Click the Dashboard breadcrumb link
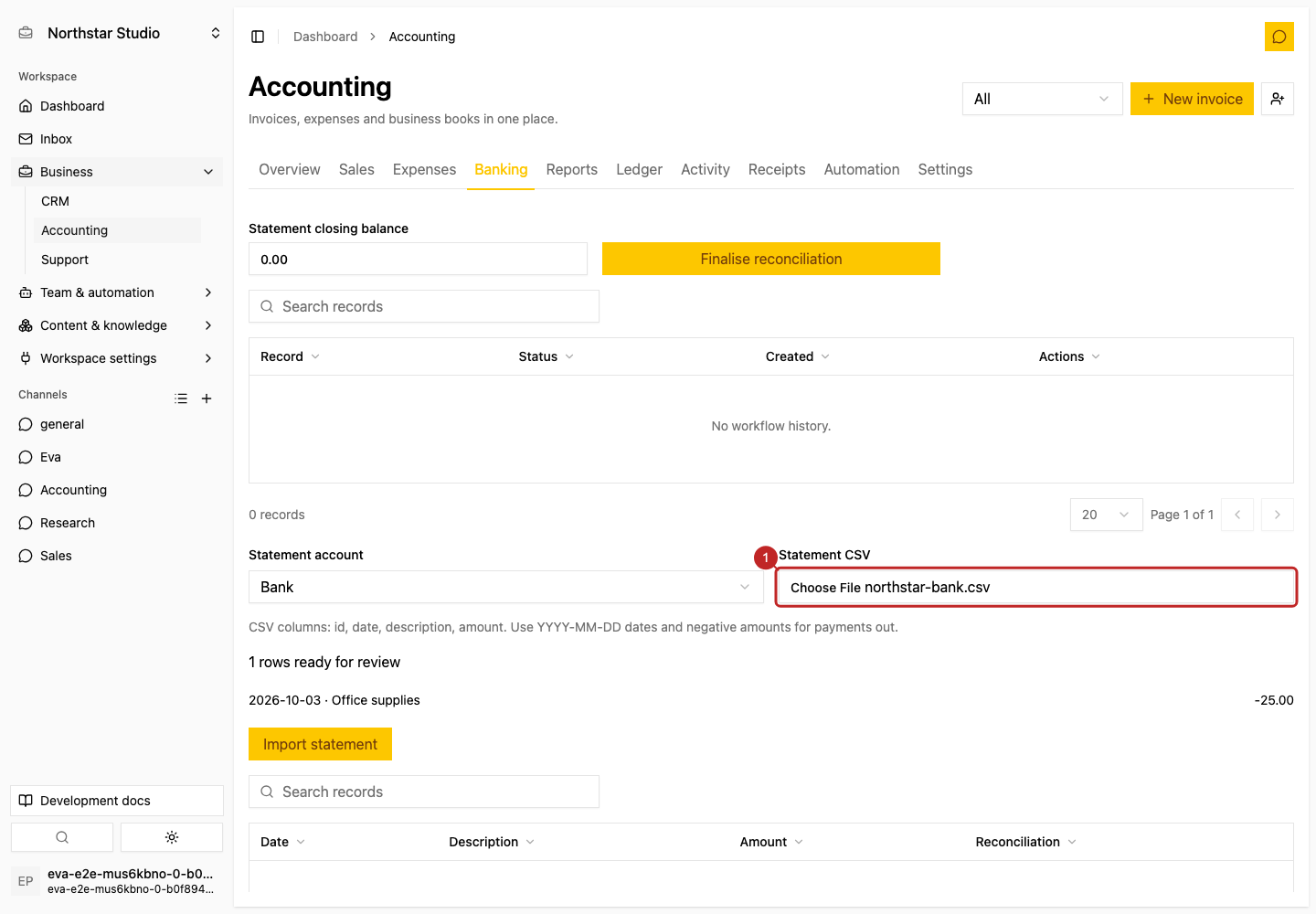Viewport: 1316px width, 914px height. tap(325, 37)
